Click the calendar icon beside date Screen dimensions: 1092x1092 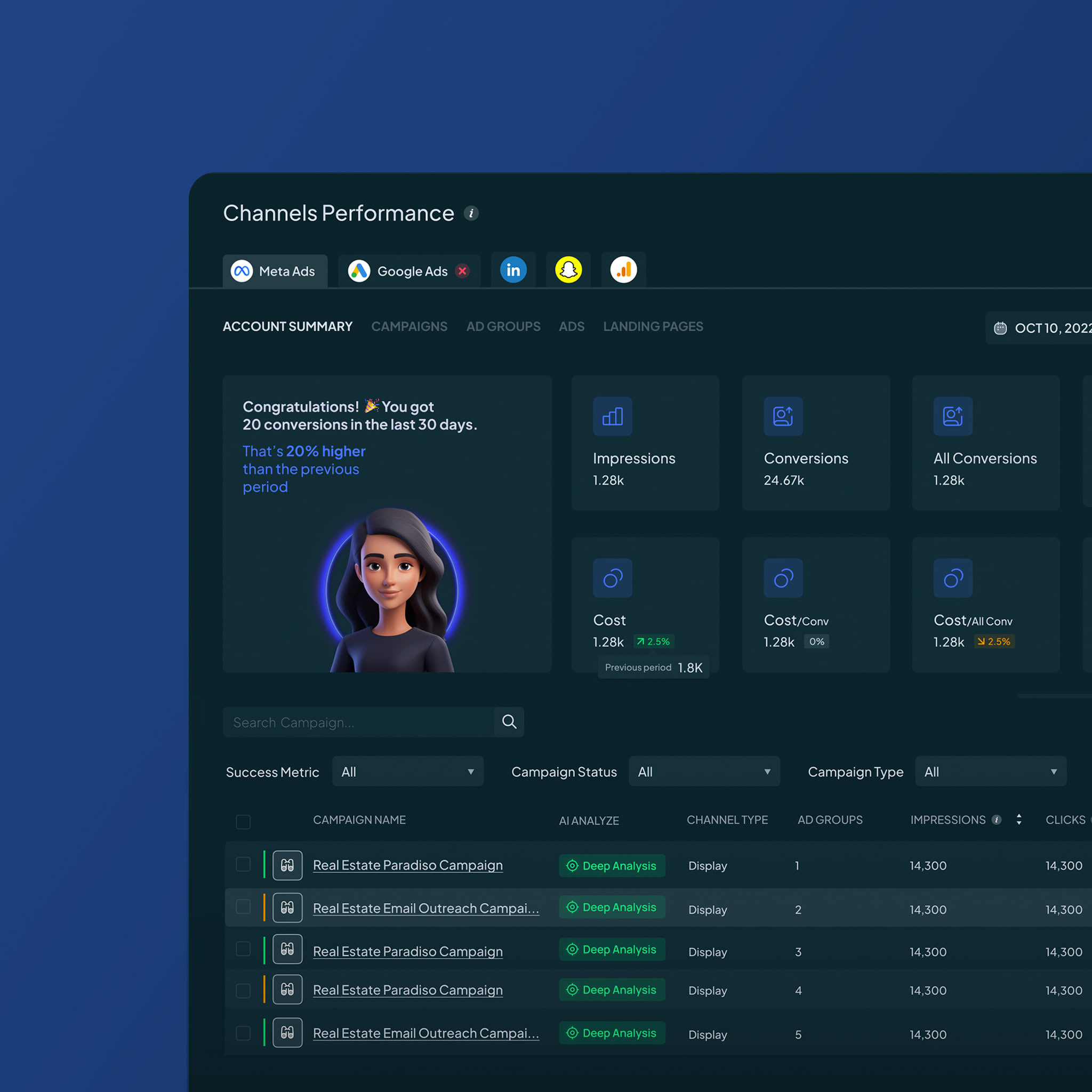pyautogui.click(x=1000, y=328)
